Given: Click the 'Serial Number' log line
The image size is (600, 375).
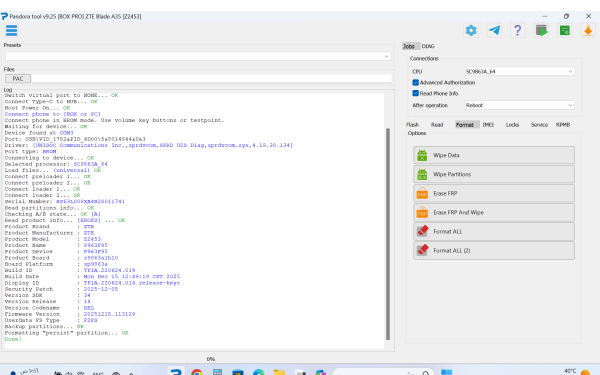Looking at the screenshot, I should pyautogui.click(x=65, y=202).
